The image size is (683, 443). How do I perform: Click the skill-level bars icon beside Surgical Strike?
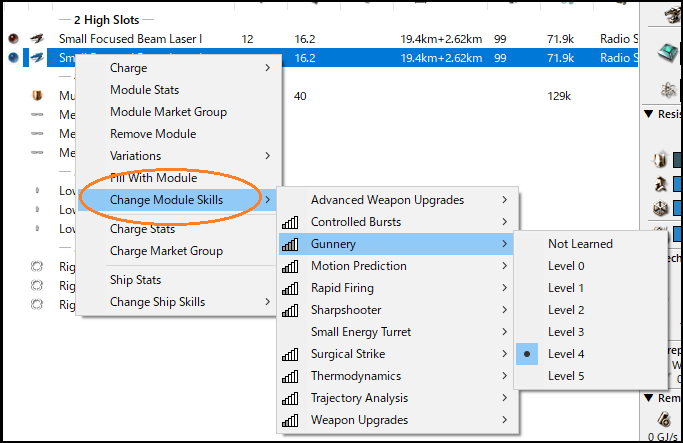click(291, 354)
